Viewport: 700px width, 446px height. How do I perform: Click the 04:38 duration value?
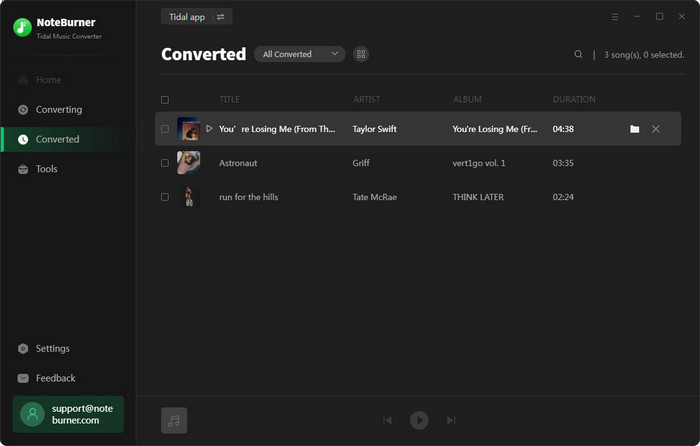[563, 129]
